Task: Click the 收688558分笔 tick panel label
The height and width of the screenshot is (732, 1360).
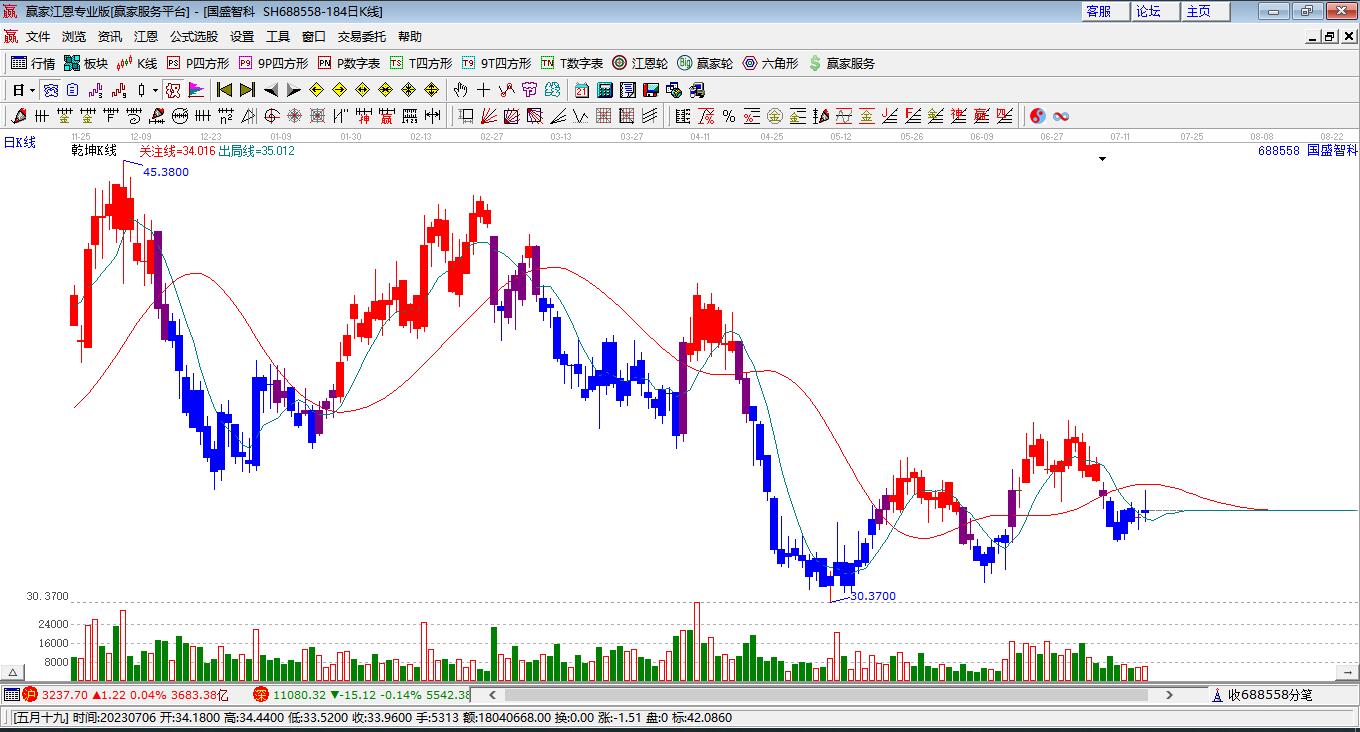Action: pos(1270,695)
